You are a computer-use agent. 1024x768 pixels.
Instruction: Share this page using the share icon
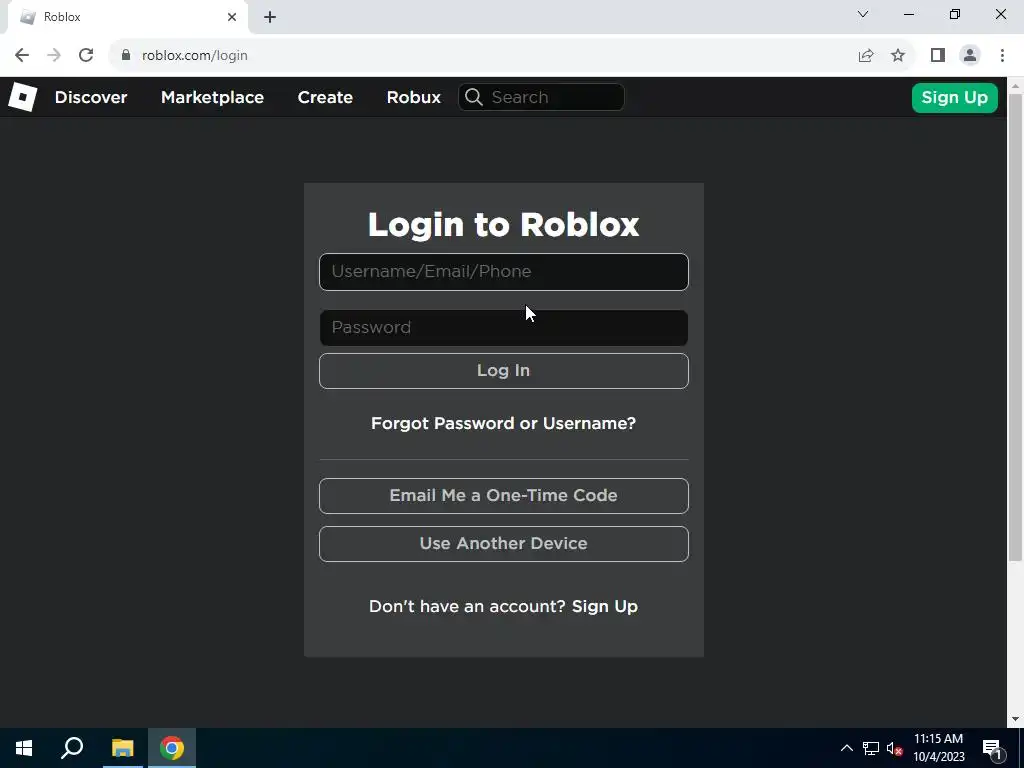click(x=866, y=56)
